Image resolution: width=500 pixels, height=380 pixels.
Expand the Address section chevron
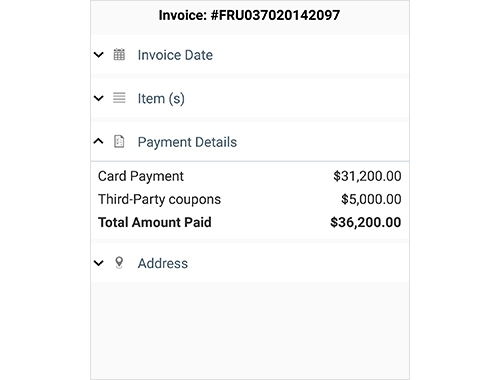99,263
